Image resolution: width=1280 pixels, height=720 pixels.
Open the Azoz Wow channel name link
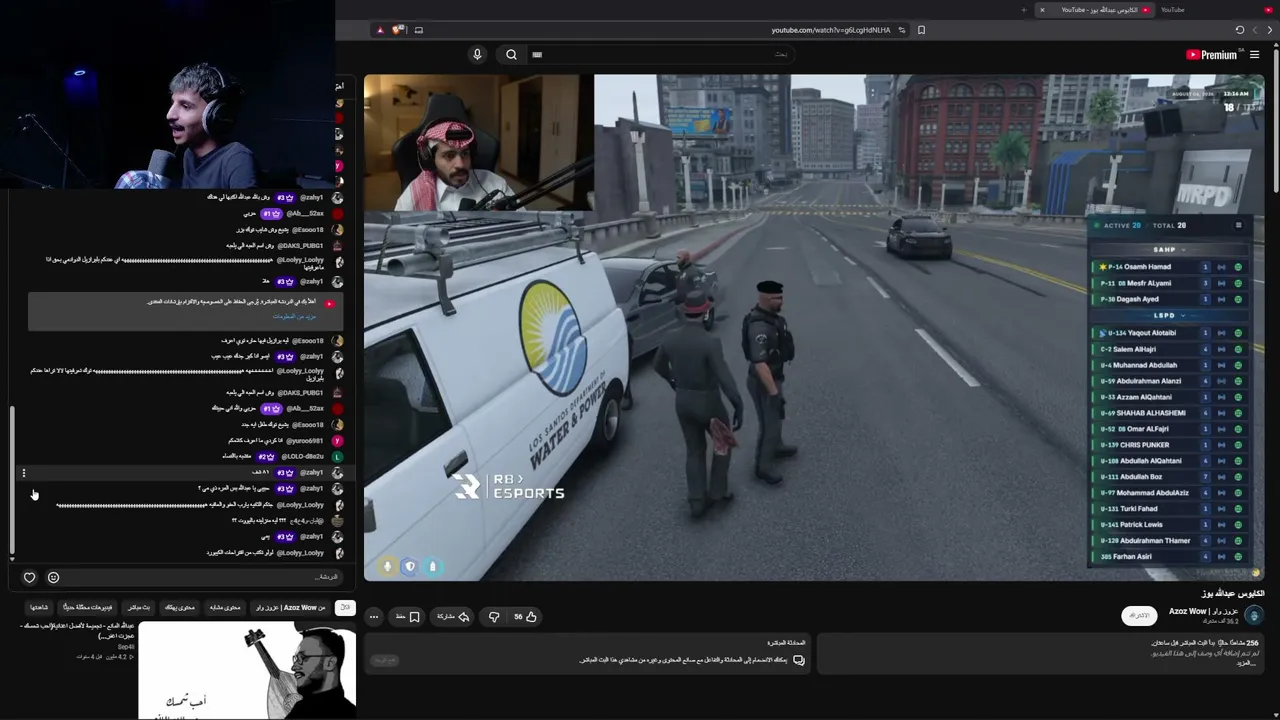tap(1203, 611)
